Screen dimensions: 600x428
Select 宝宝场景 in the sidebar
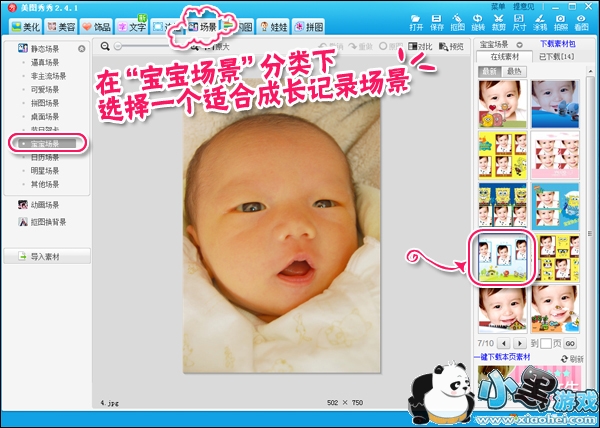coord(47,144)
